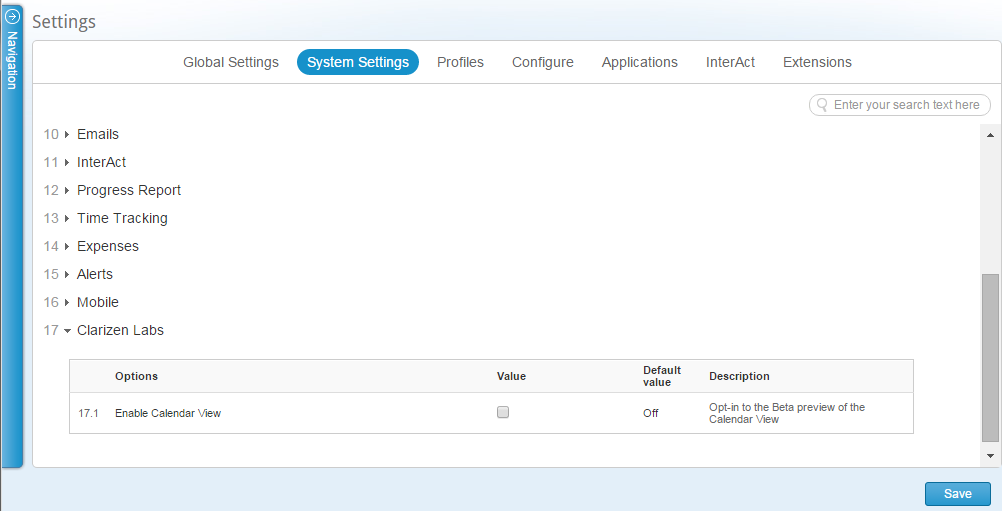Click the search magnifier icon

[822, 105]
